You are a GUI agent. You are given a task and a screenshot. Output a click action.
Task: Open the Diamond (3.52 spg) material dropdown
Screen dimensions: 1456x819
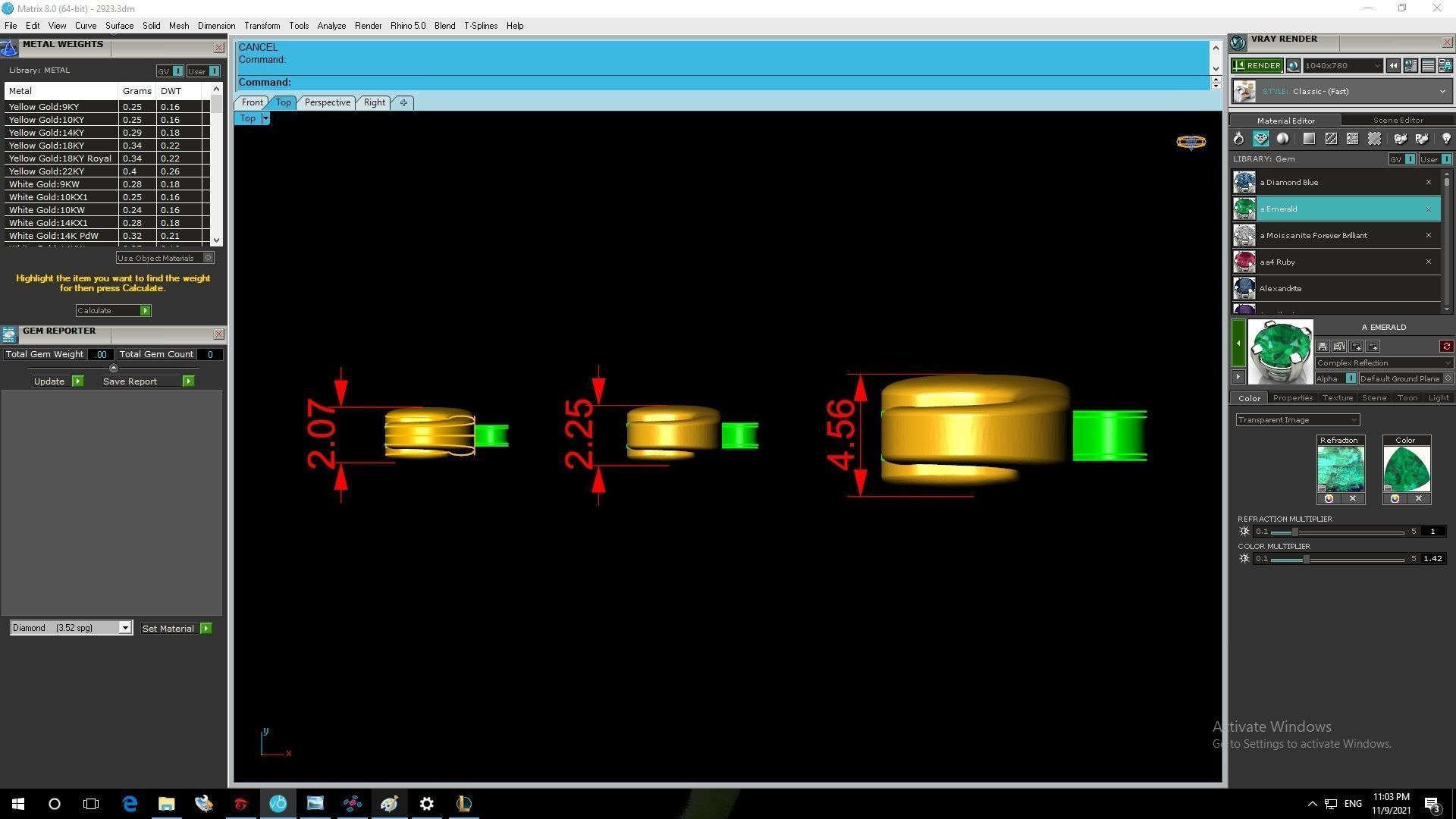[x=124, y=628]
